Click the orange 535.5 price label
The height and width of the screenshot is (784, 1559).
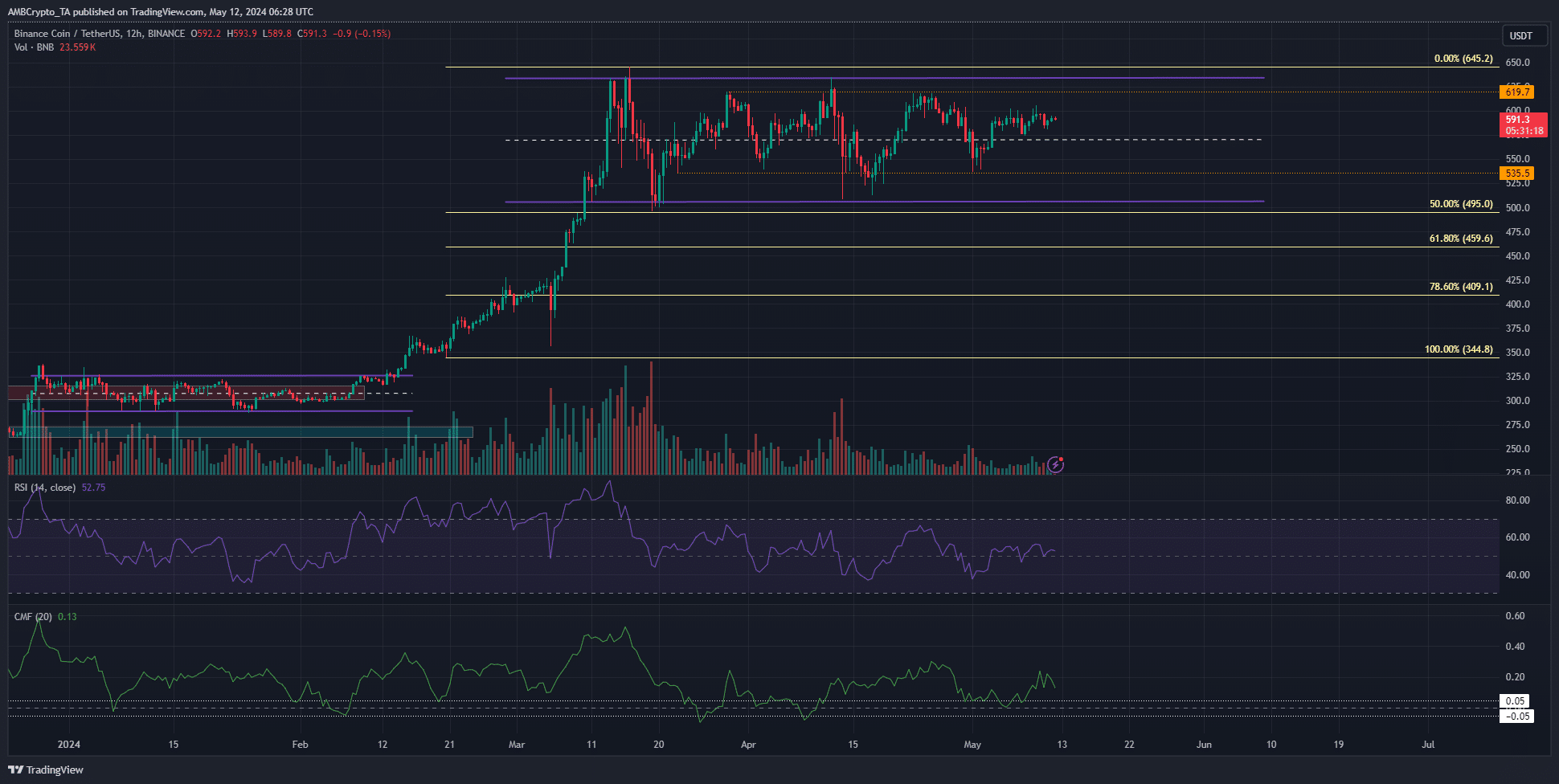pos(1517,174)
